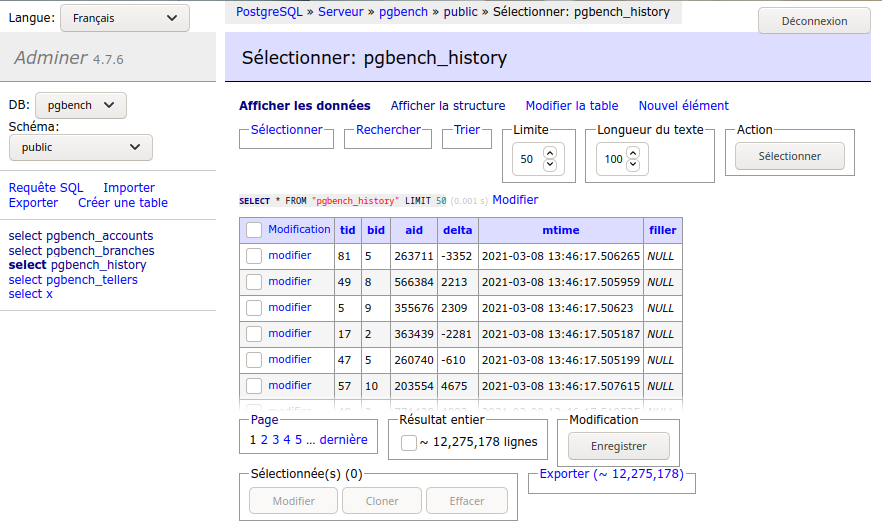
Task: Click the delta cell -3352
Action: coord(456,256)
